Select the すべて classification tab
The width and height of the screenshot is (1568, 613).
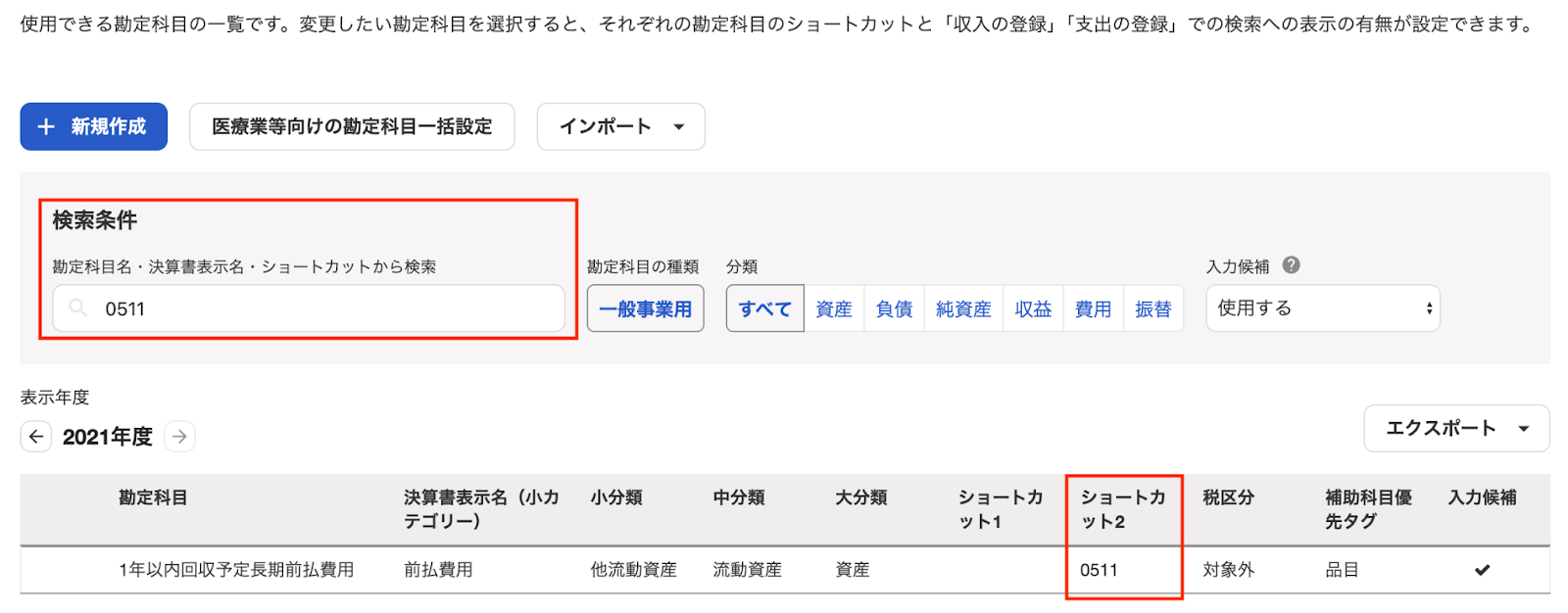pyautogui.click(x=764, y=308)
